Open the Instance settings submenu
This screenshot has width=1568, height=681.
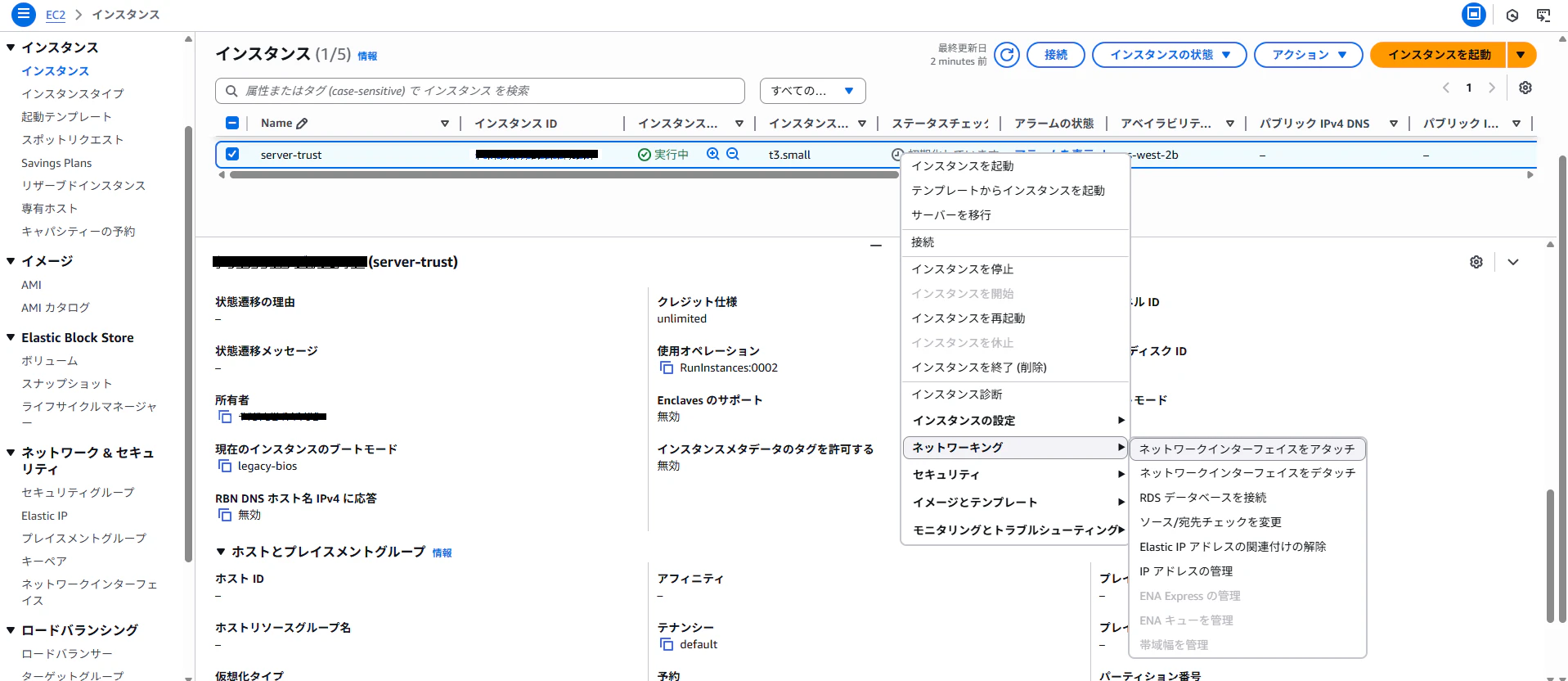point(1015,421)
